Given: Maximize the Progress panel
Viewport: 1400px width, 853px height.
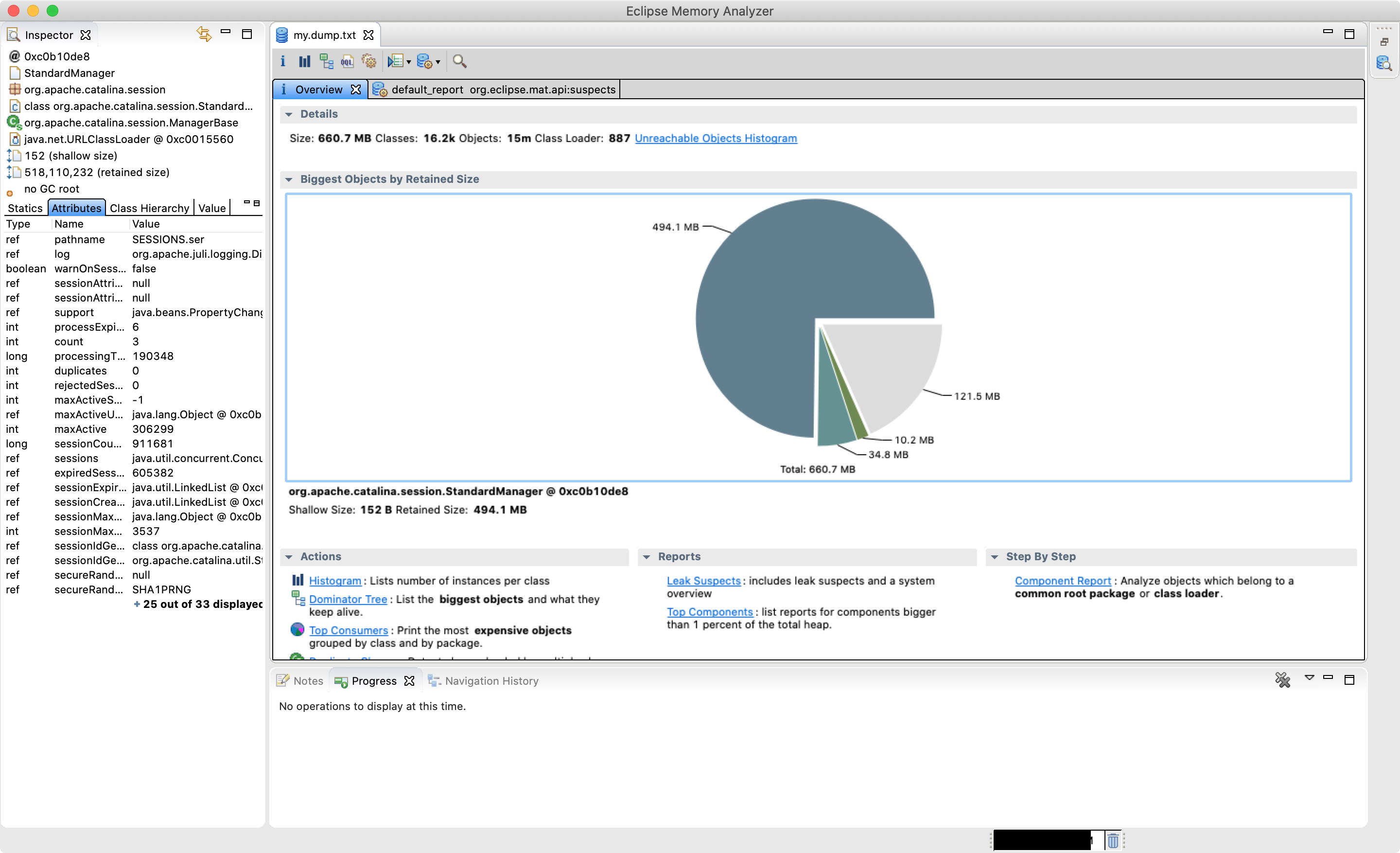Looking at the screenshot, I should coord(1349,680).
